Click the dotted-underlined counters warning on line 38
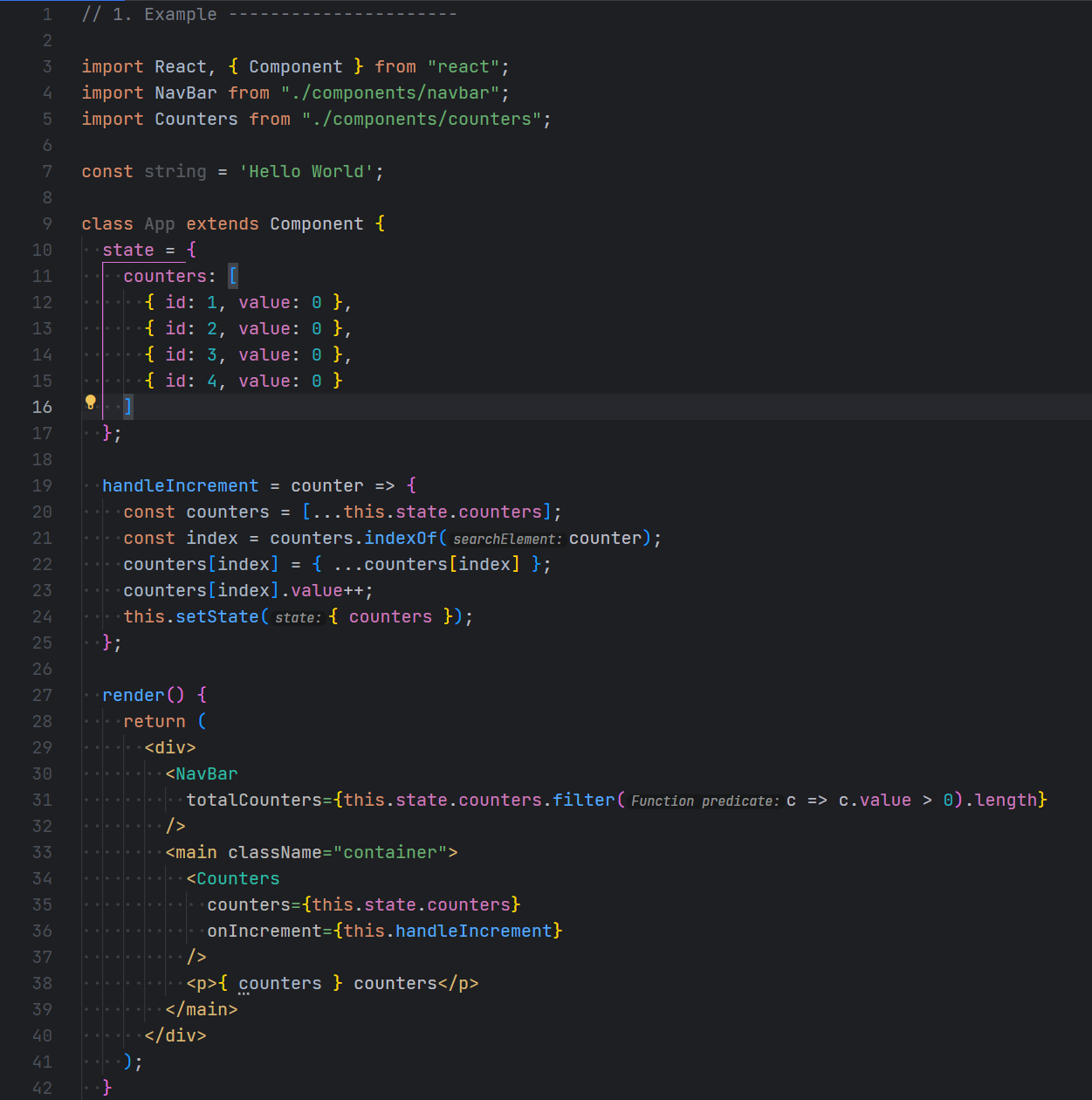This screenshot has width=1092, height=1100. (x=279, y=983)
